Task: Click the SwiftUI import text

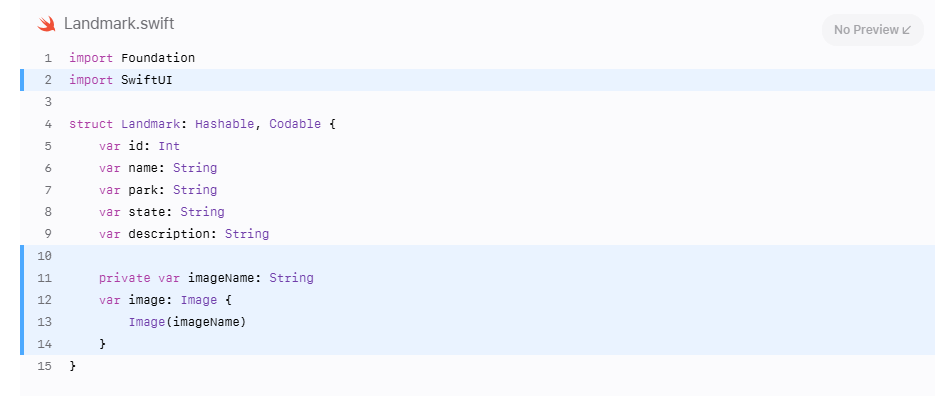Action: 147,80
